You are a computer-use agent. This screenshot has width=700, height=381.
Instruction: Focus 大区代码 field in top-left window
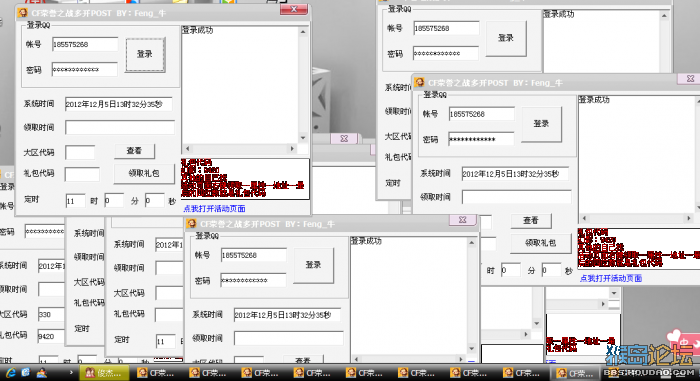tap(80, 152)
